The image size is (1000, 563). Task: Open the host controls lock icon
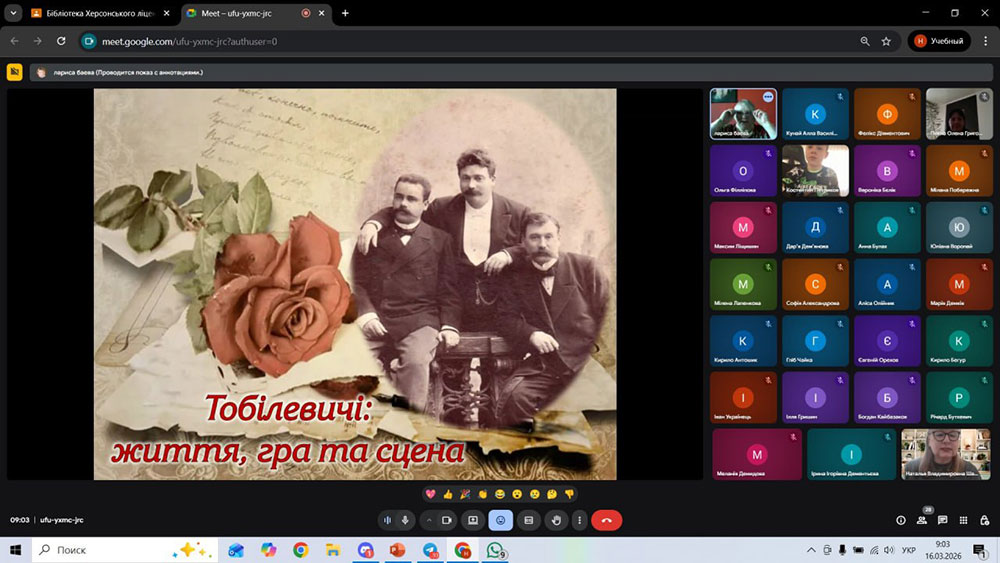pyautogui.click(x=983, y=520)
